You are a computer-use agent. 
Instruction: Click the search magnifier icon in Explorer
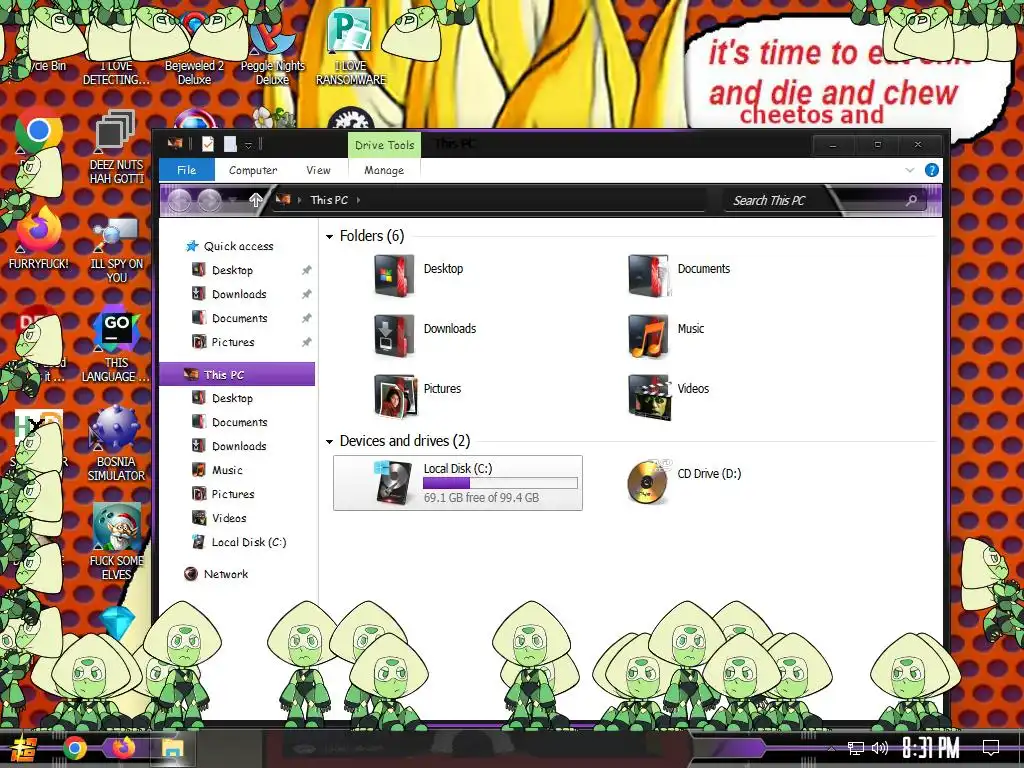click(911, 200)
